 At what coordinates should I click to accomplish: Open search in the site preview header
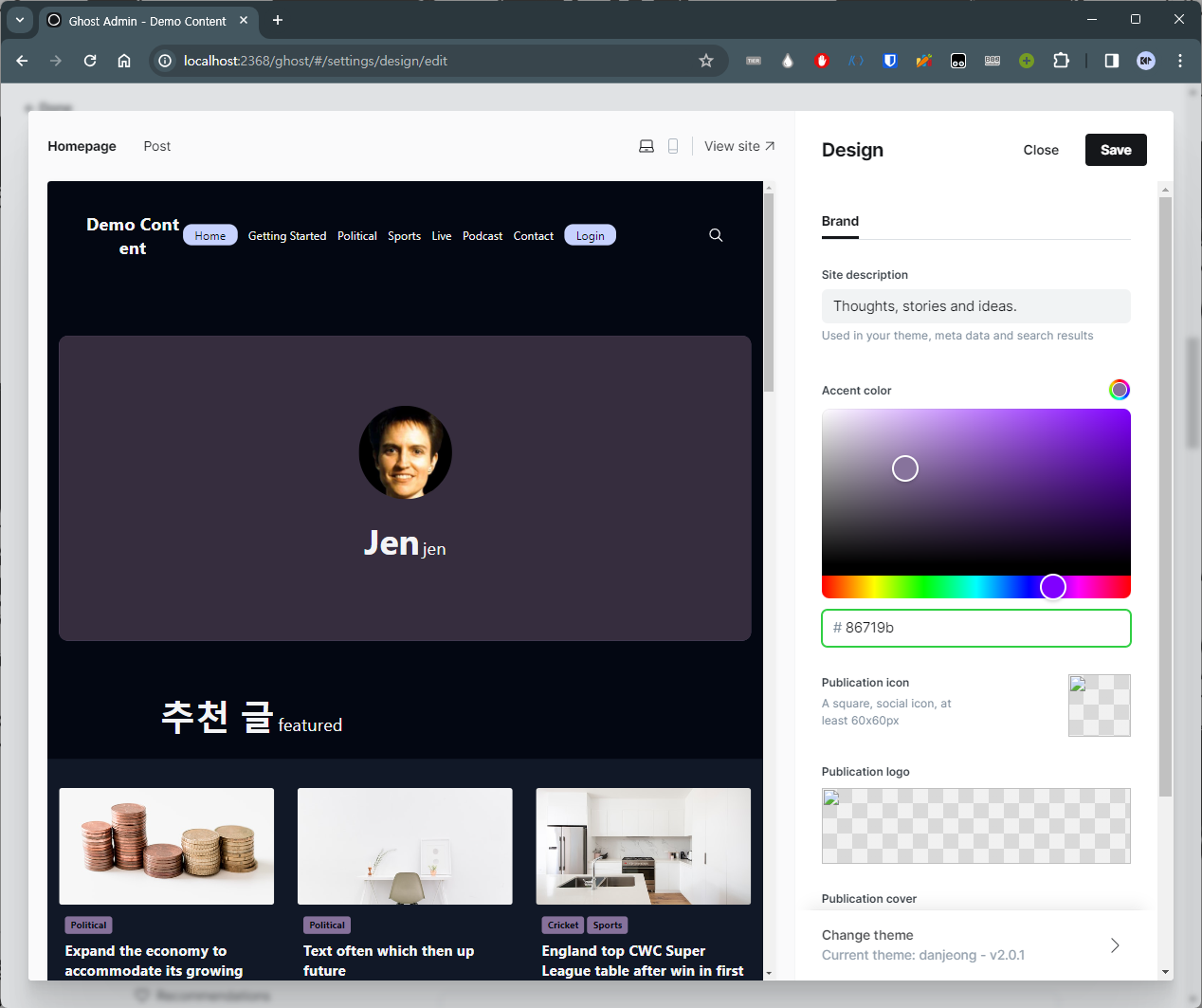[716, 234]
